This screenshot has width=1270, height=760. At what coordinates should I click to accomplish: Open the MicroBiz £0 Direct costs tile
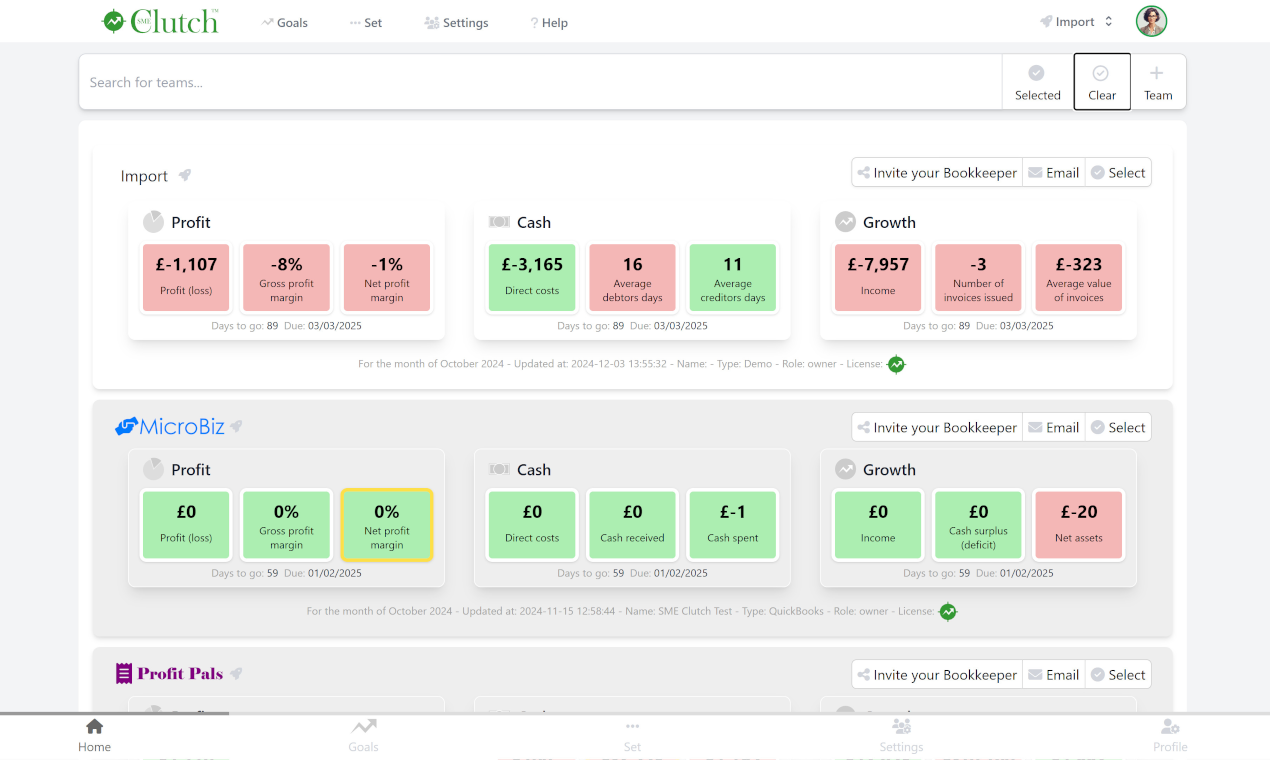[x=532, y=524]
